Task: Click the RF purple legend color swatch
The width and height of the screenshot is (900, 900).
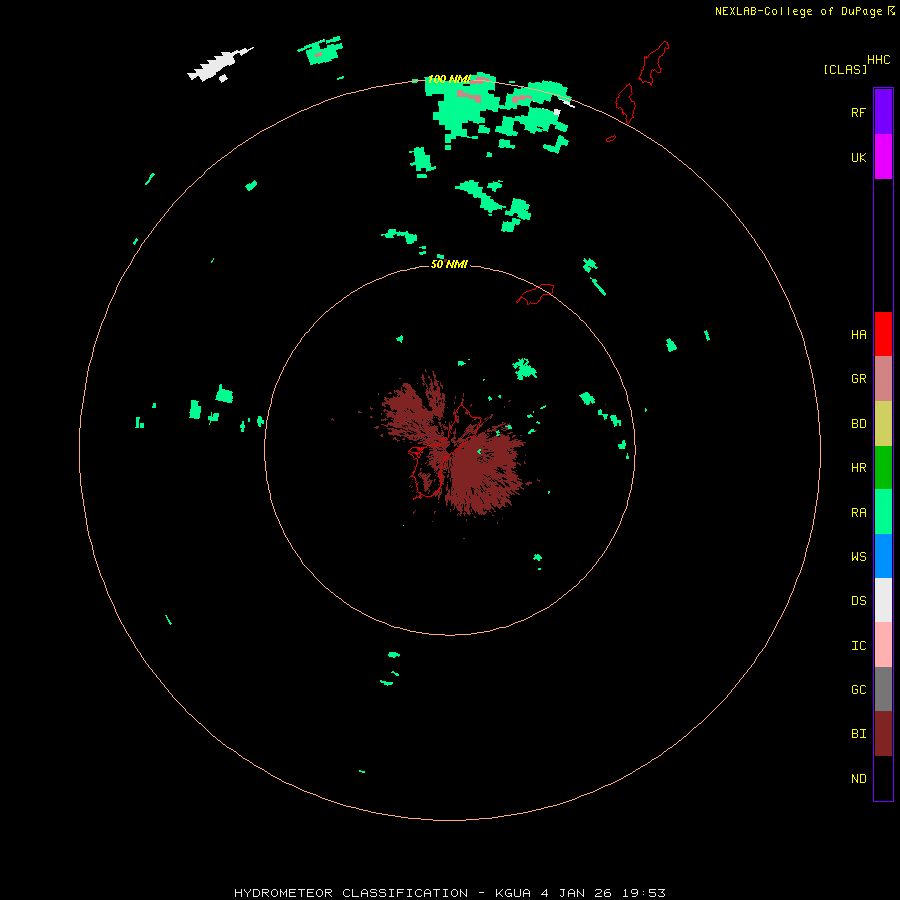Action: 883,112
